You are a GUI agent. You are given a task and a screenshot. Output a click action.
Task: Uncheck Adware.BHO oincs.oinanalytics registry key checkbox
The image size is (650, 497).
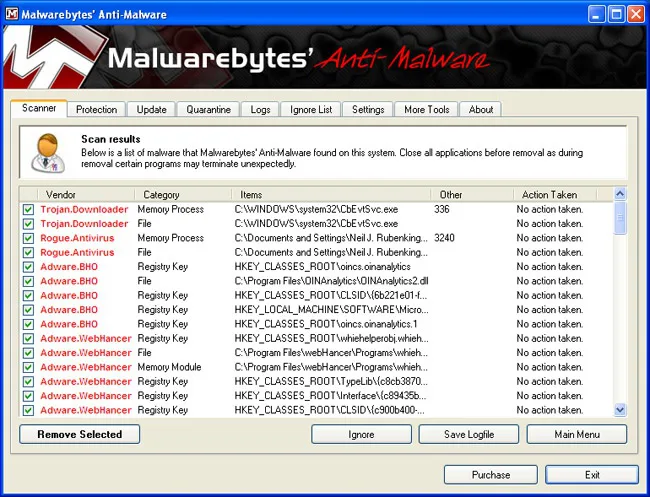tap(28, 267)
